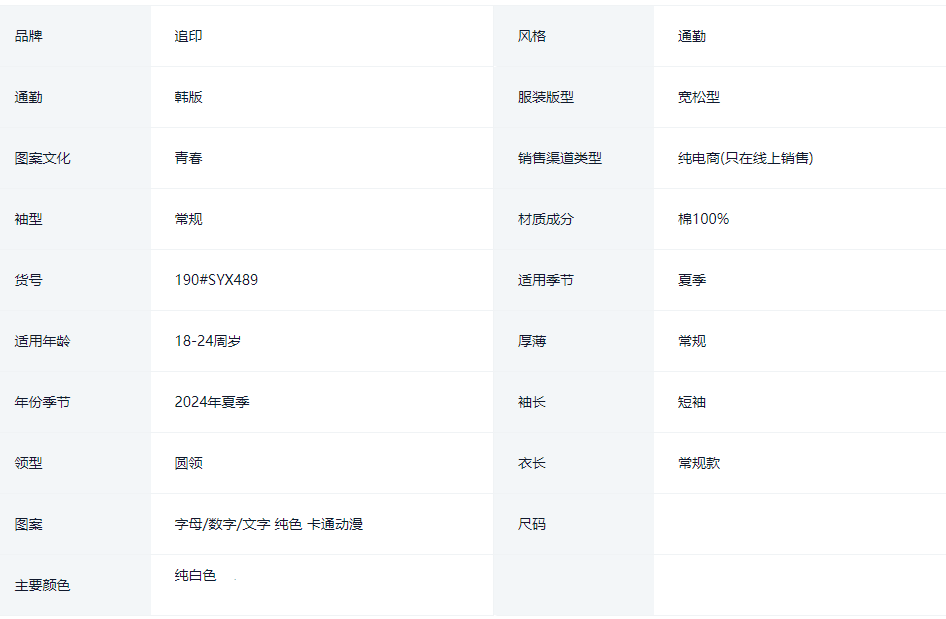Click the 夏季 applicable season value

(x=692, y=280)
